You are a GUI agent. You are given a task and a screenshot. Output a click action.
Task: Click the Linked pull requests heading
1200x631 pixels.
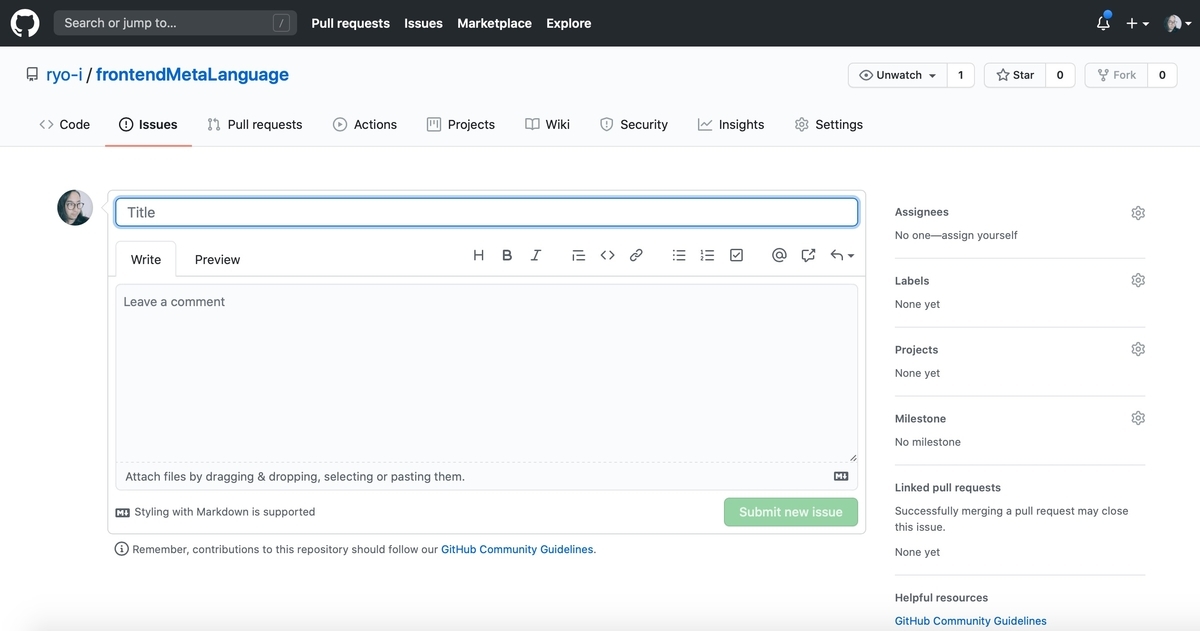948,488
